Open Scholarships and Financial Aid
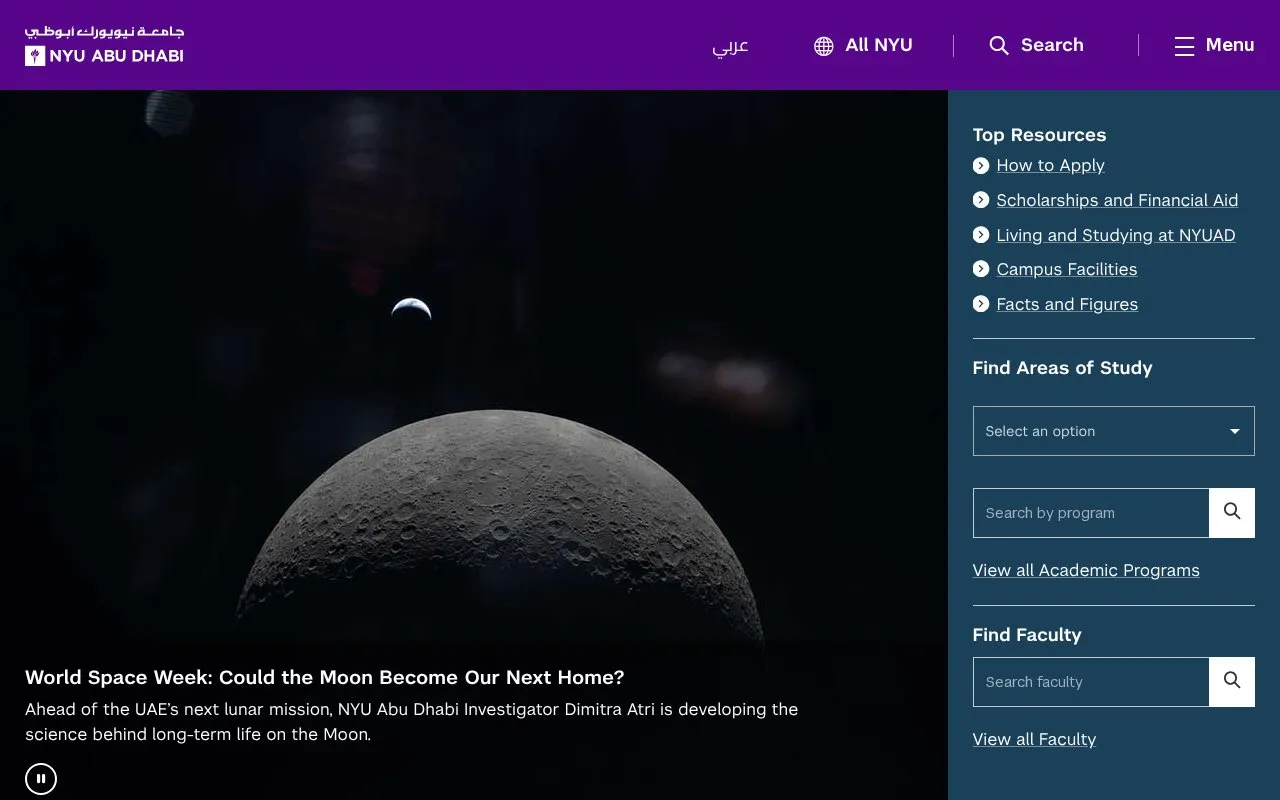1280x800 pixels. pyautogui.click(x=1117, y=200)
